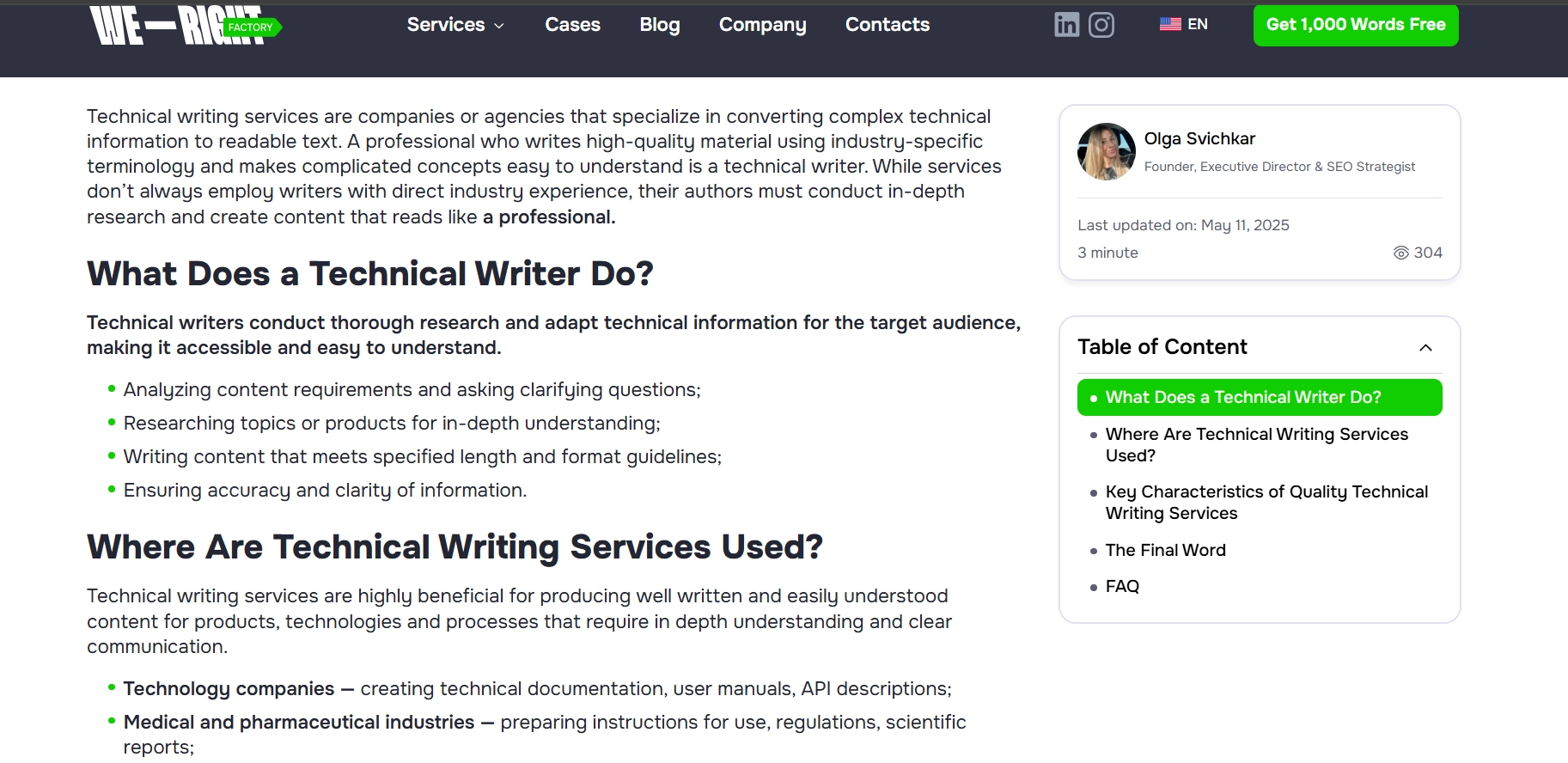
Task: Select 'Key Characteristics of Quality Technical Writing Services'
Action: (x=1266, y=502)
